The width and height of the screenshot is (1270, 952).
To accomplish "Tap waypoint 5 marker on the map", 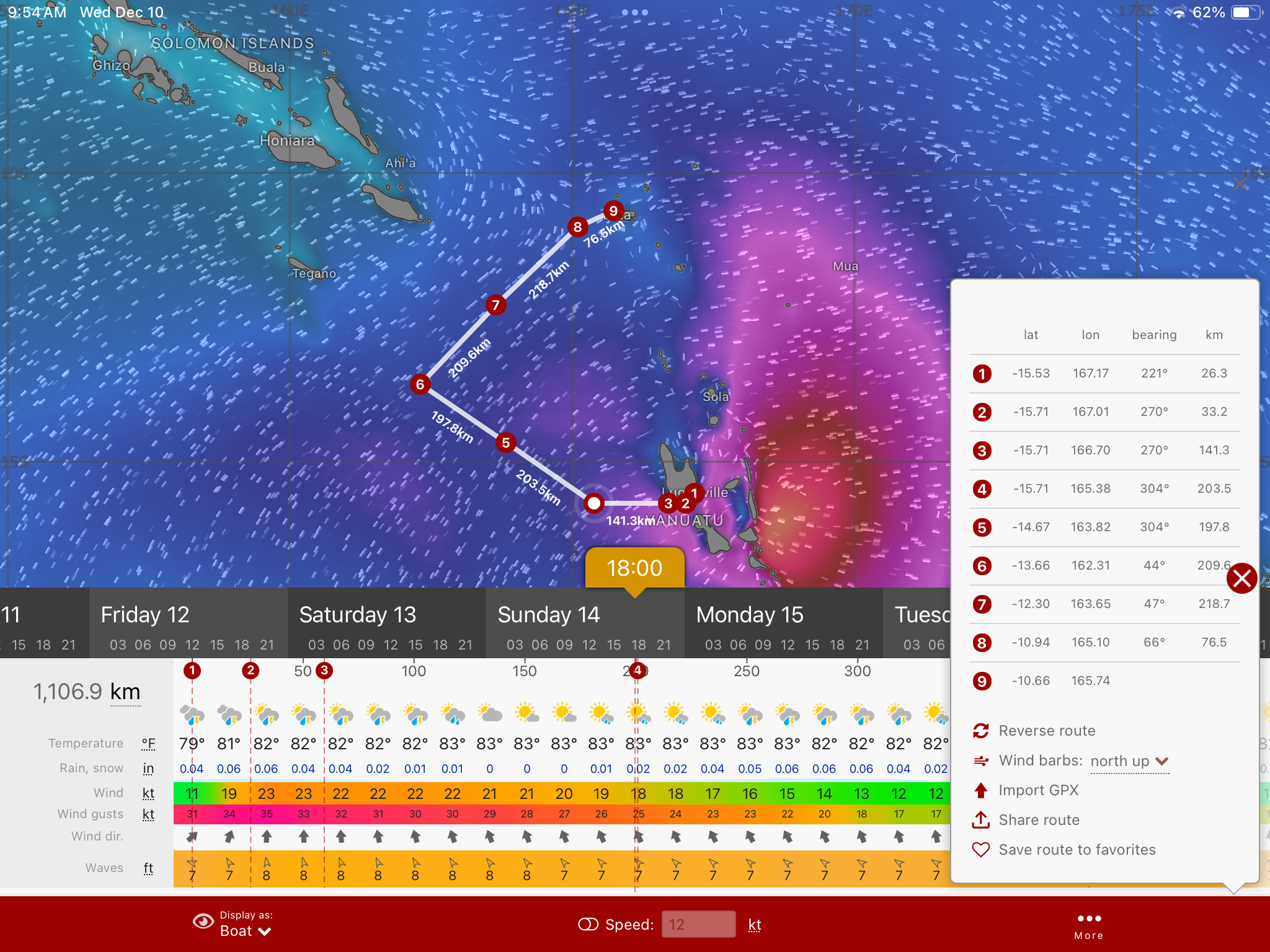I will (506, 443).
